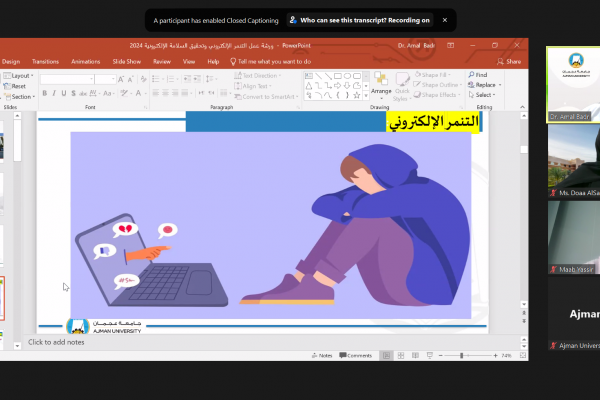600x400 pixels.
Task: Open the Slide Show tab
Action: [x=127, y=62]
